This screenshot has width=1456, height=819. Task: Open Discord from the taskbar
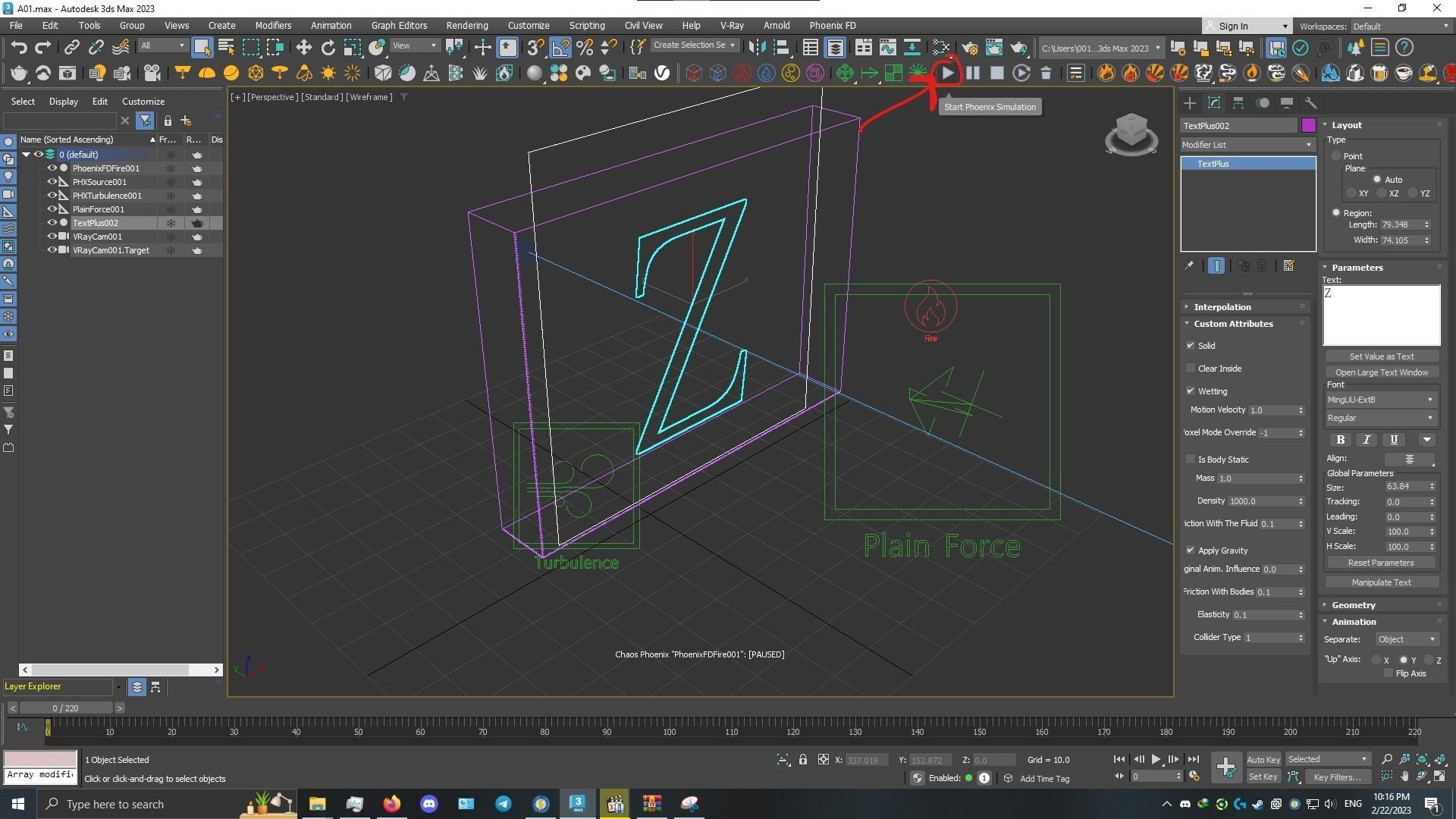click(429, 804)
